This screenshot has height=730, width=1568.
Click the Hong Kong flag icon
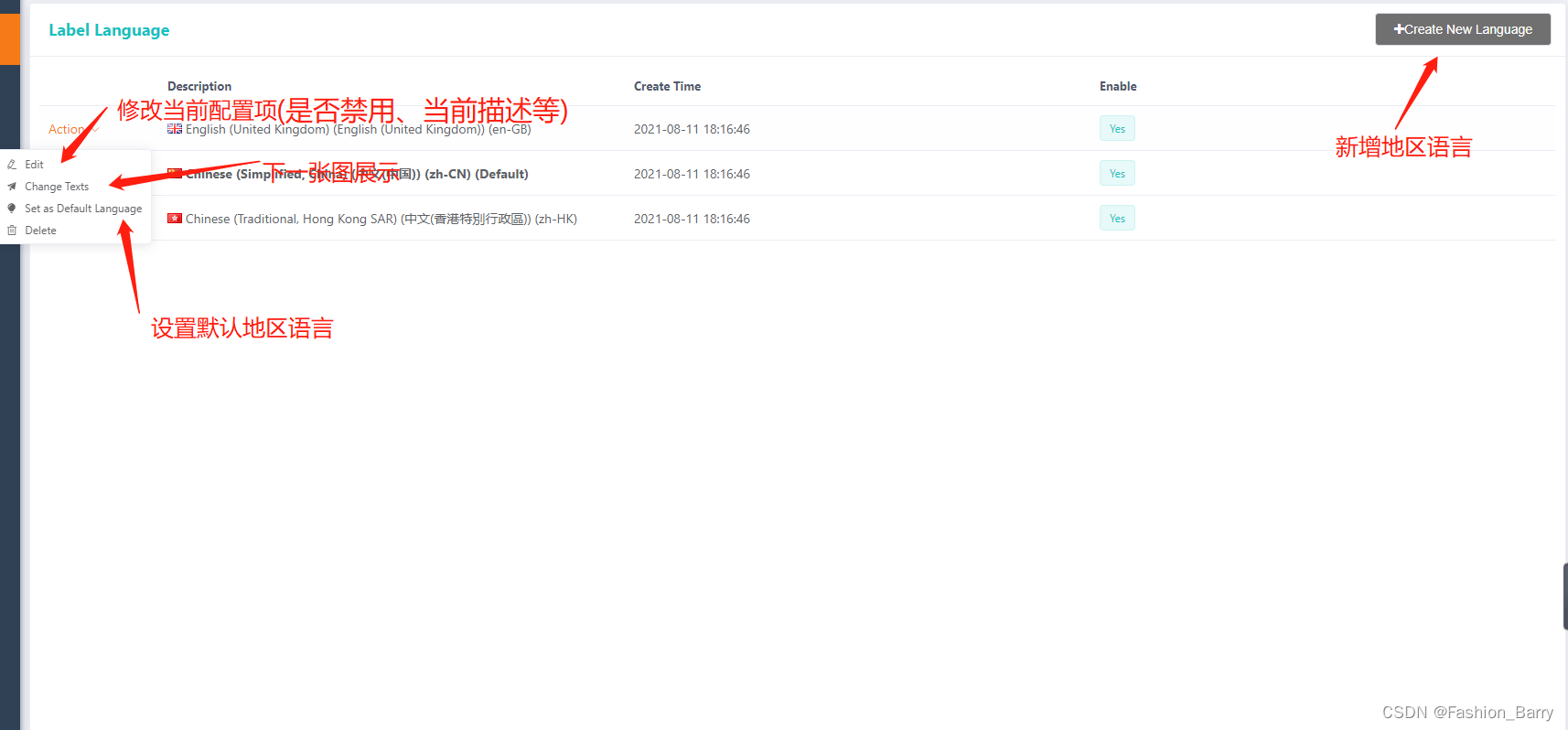(x=175, y=219)
